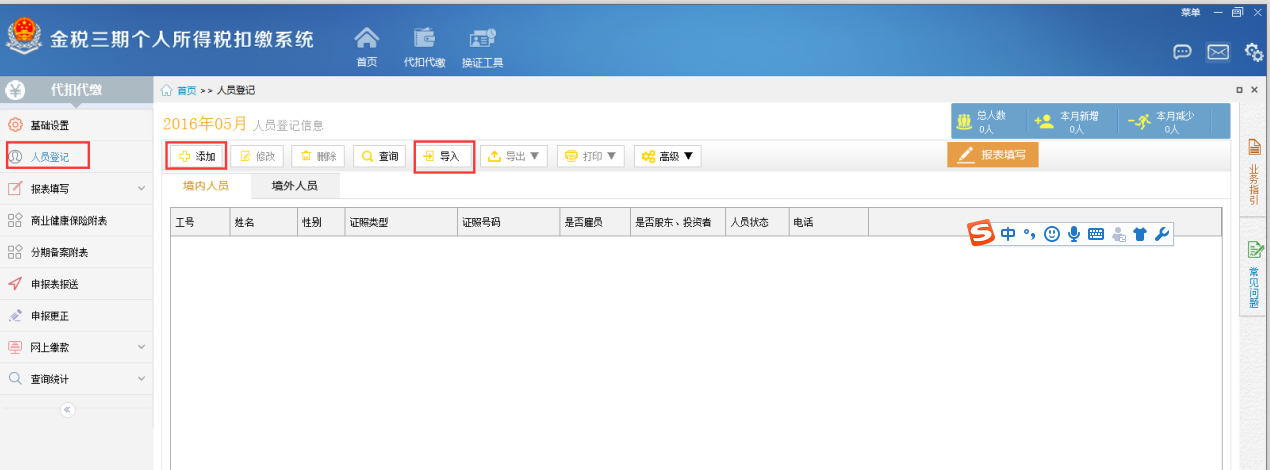Open the 常见问题 side panel
This screenshot has height=470, width=1270.
pos(1254,276)
